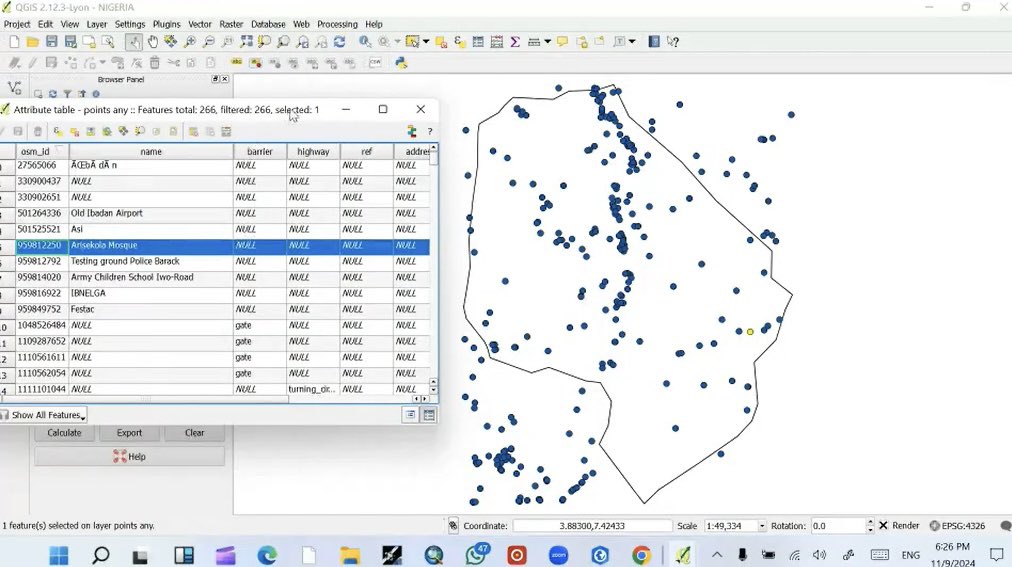Select the Zoom In magnifier tool
The height and width of the screenshot is (567, 1012).
tap(190, 42)
